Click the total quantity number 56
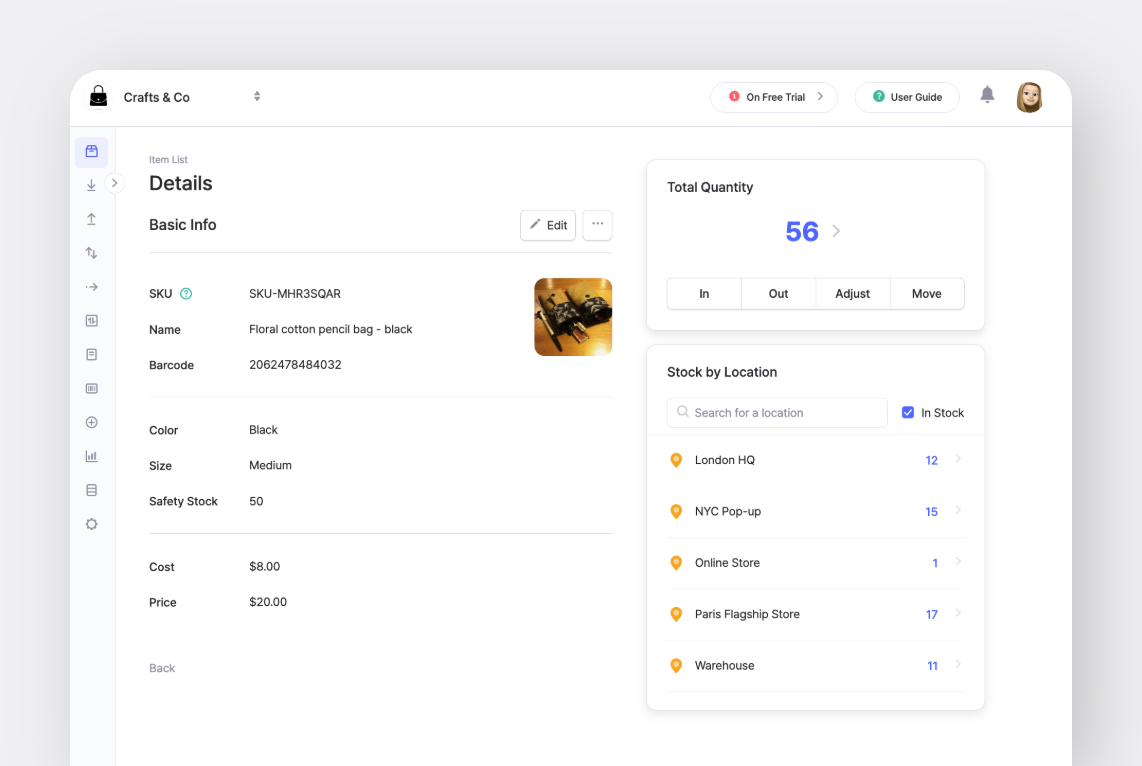 [x=802, y=232]
